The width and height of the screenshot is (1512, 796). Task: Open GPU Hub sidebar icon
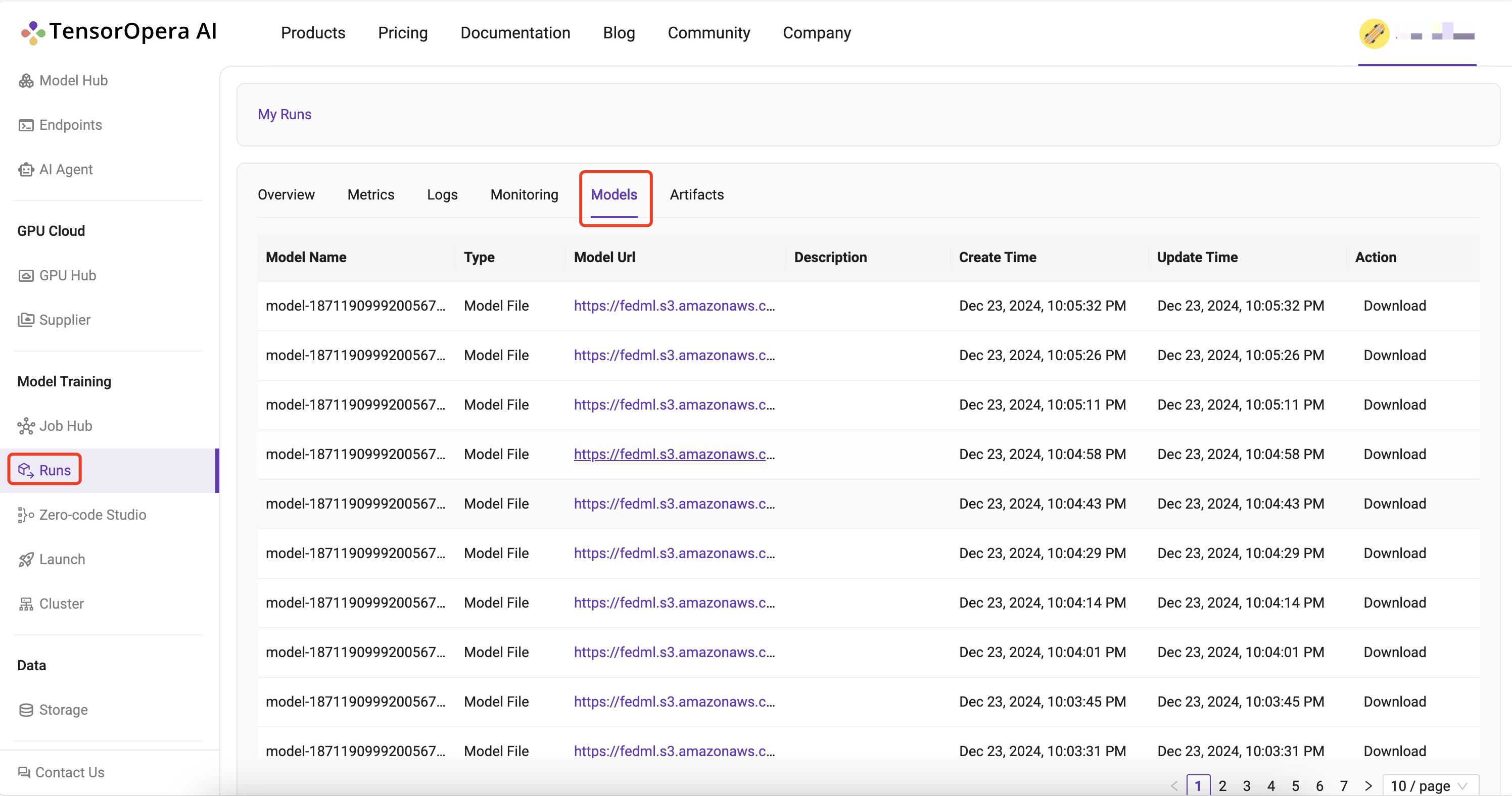(x=26, y=276)
